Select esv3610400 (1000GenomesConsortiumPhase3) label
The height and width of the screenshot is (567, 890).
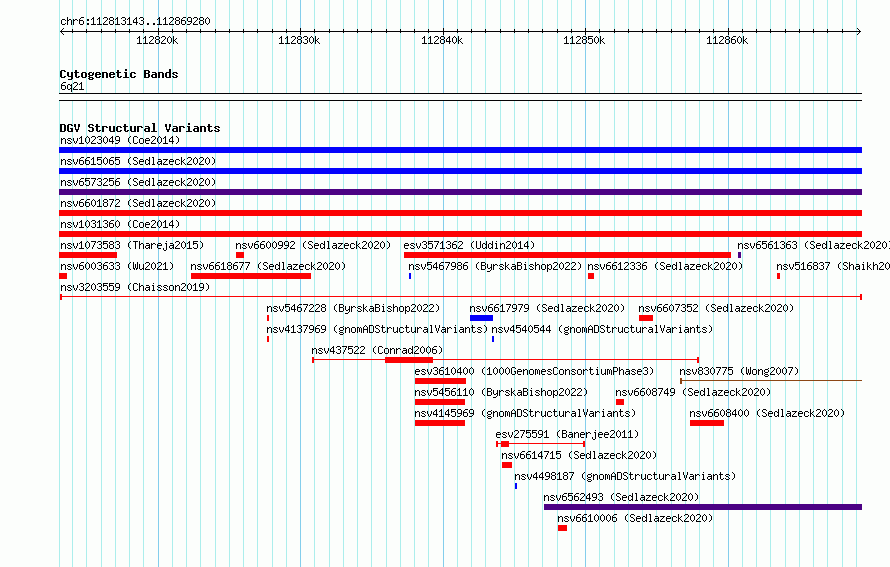point(534,371)
